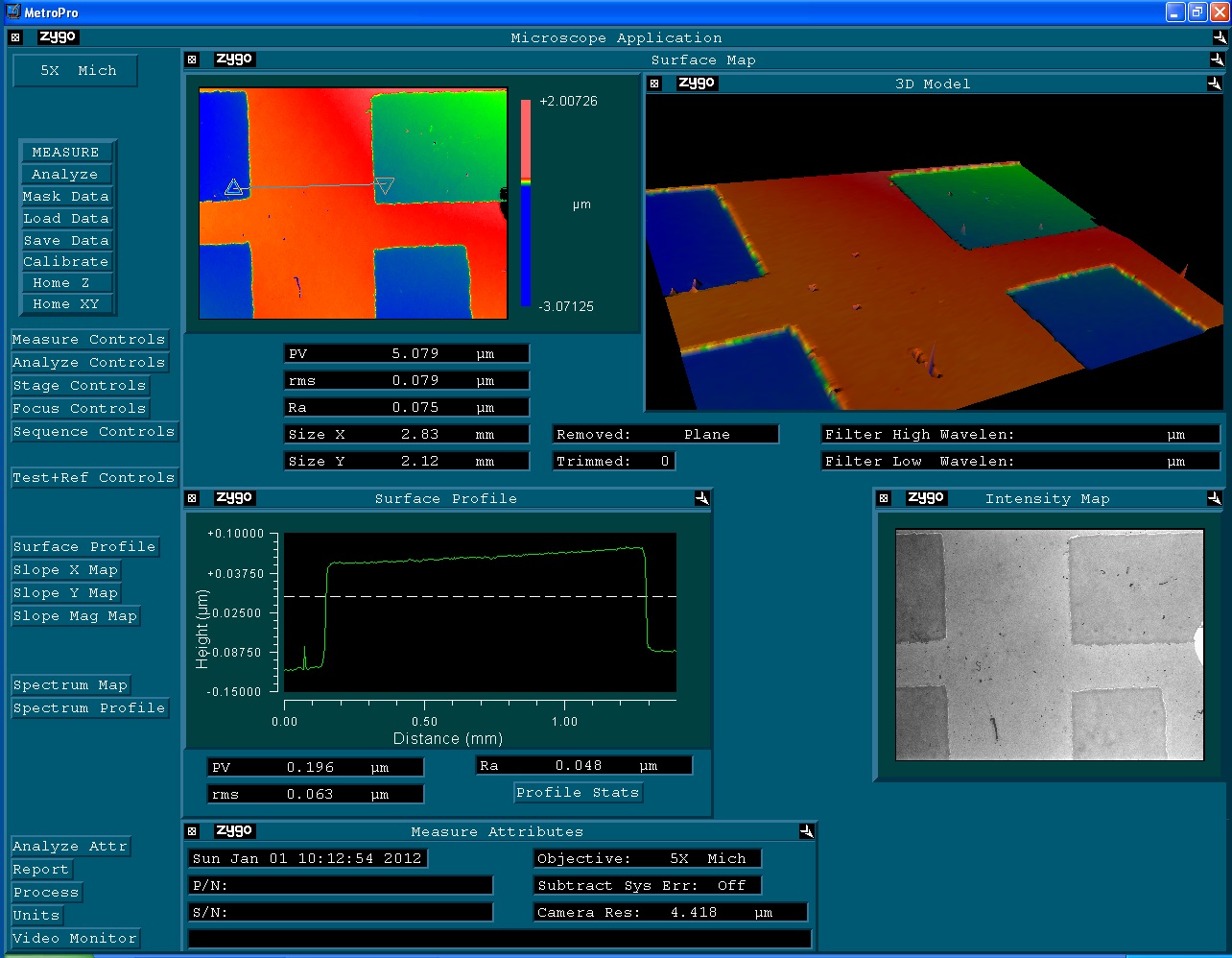Click the Calibrate button
The width and height of the screenshot is (1232, 958).
[66, 262]
